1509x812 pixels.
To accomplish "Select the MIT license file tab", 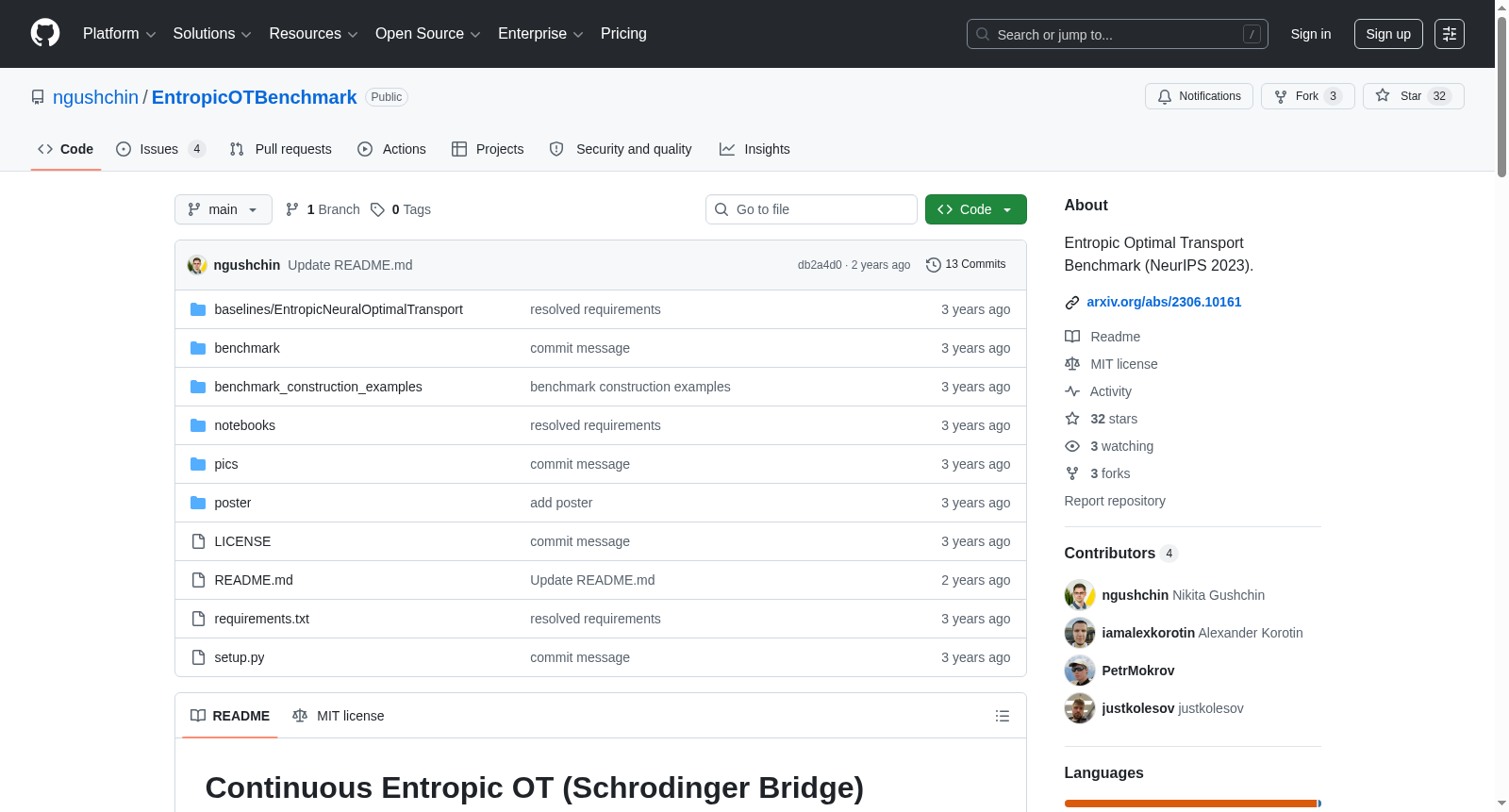I will coord(339,716).
